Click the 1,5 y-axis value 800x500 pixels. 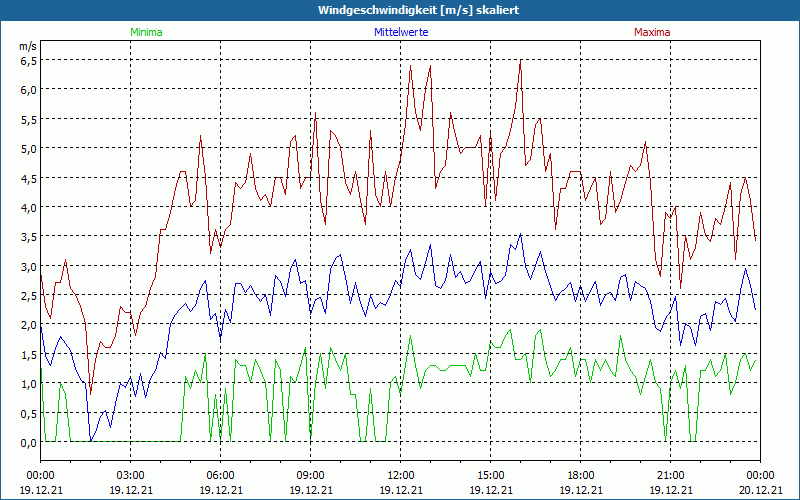point(29,355)
